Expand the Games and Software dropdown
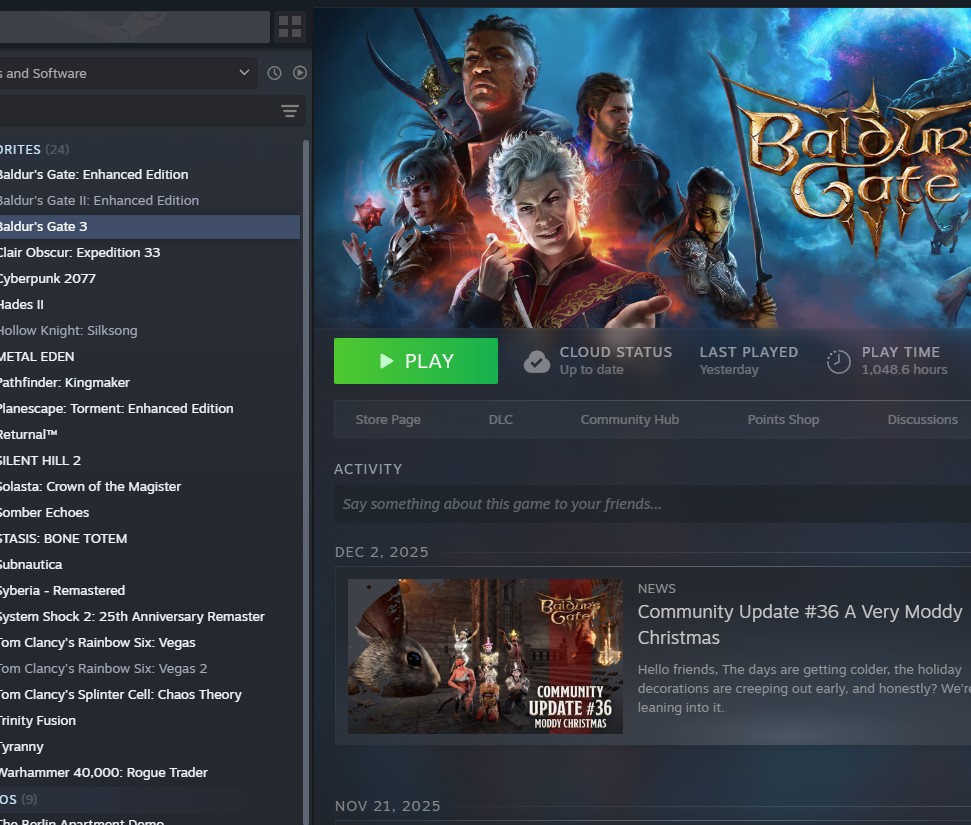 point(128,73)
